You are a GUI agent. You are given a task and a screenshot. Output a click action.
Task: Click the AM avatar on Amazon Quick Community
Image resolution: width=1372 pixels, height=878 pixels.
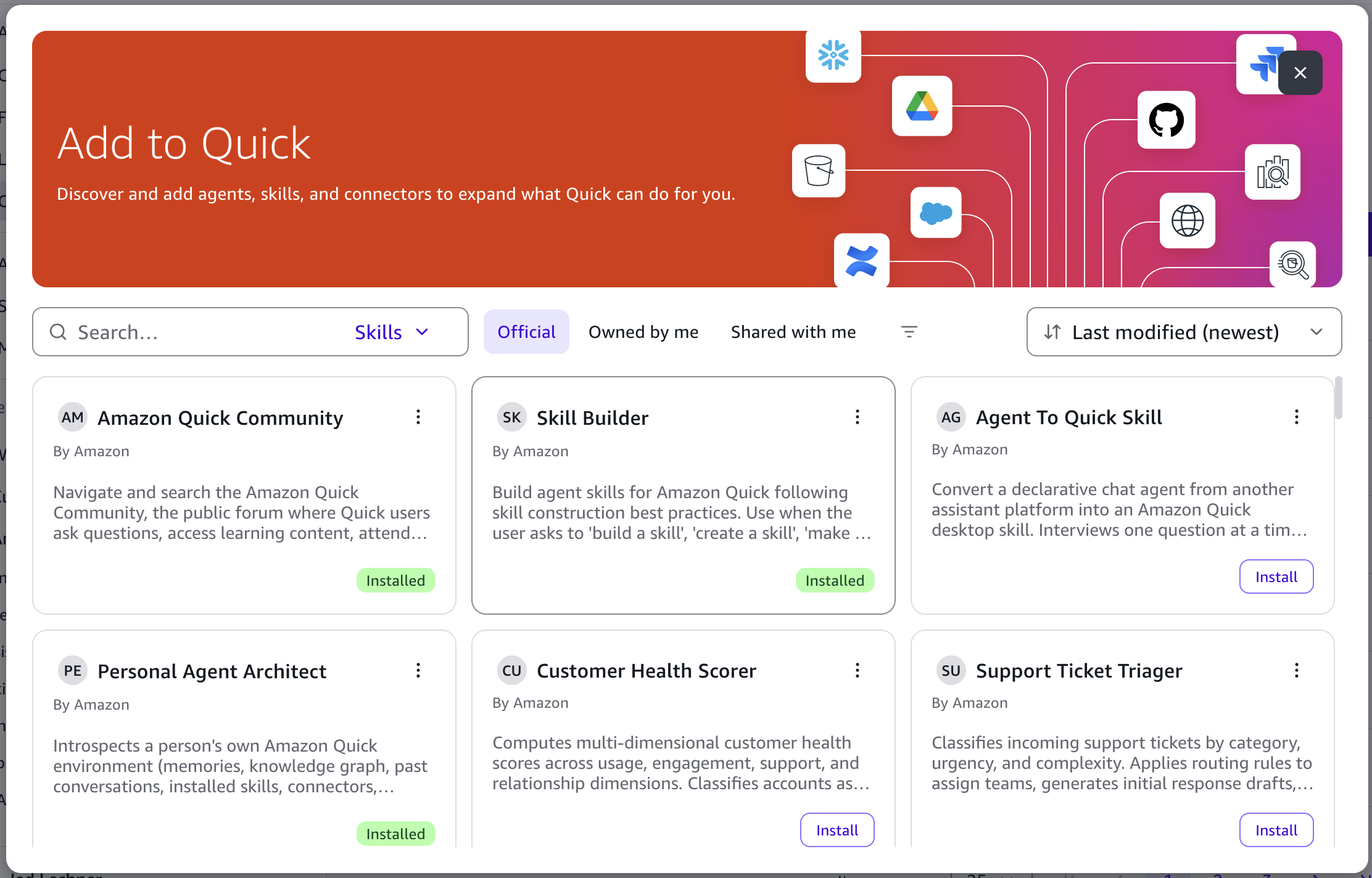72,417
